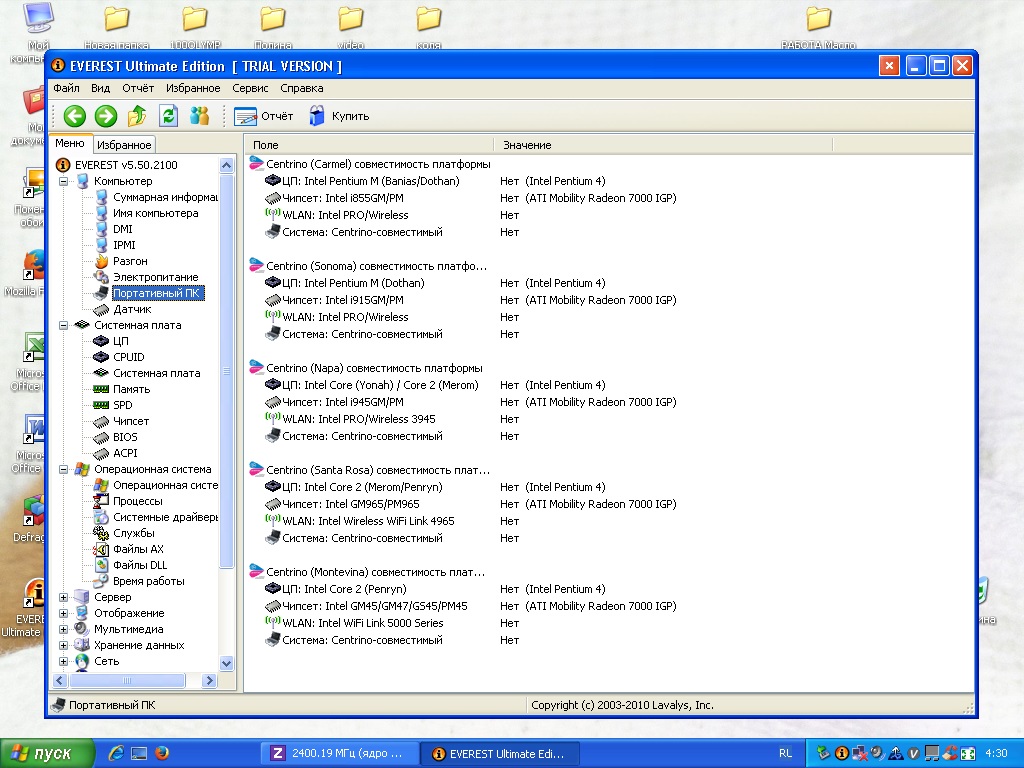This screenshot has height=768, width=1024.
Task: Switch to the Избранное tab in the sidebar
Action: tap(124, 145)
